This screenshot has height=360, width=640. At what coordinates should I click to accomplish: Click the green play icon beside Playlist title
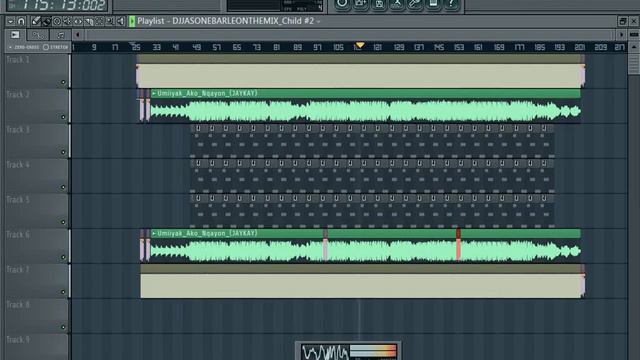132,21
